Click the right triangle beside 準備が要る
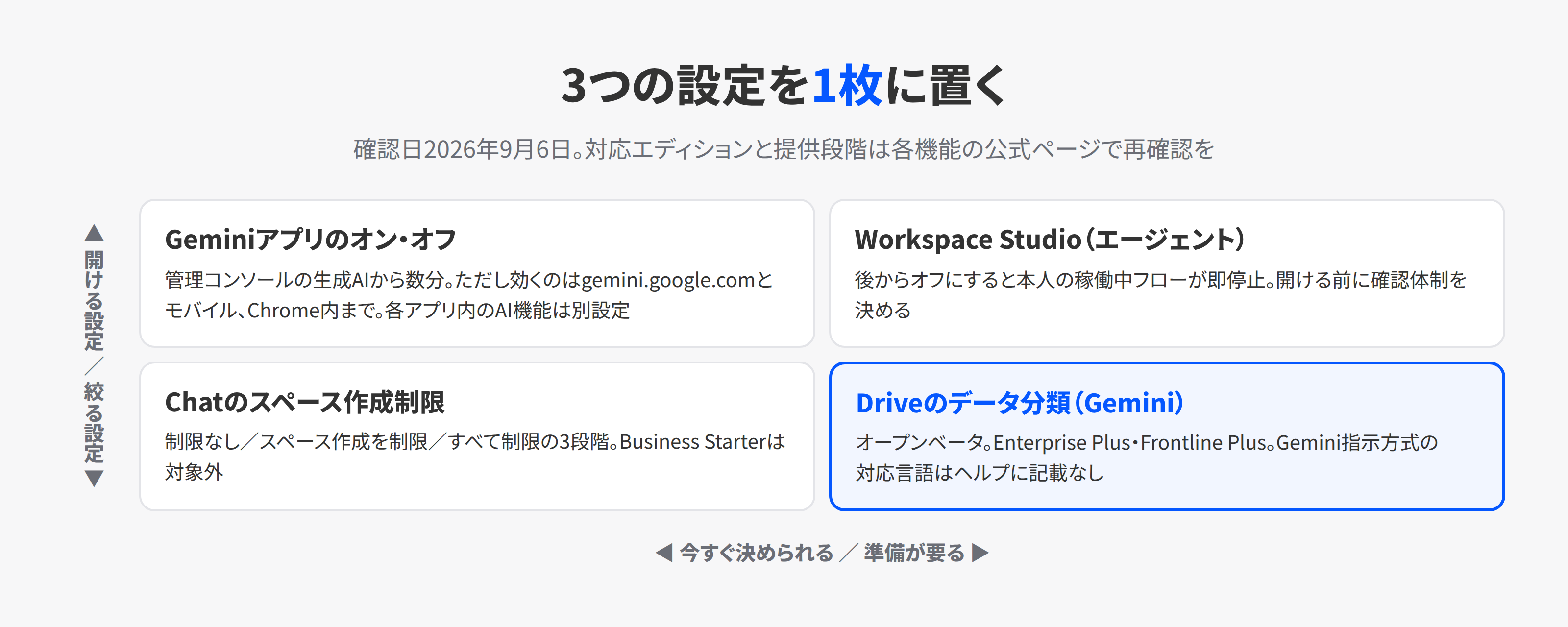 (980, 553)
